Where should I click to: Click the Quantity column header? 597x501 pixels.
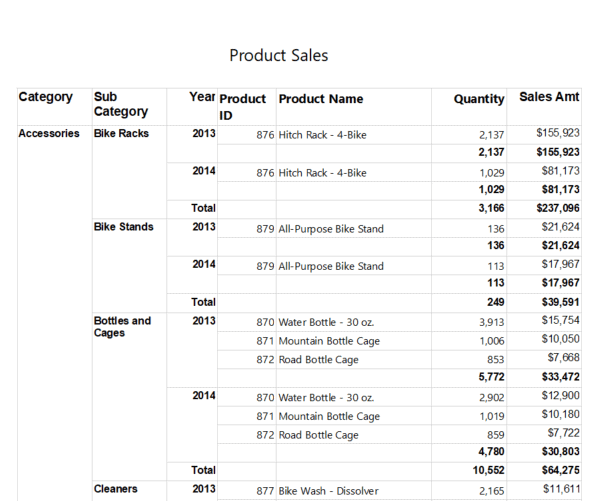click(x=479, y=99)
